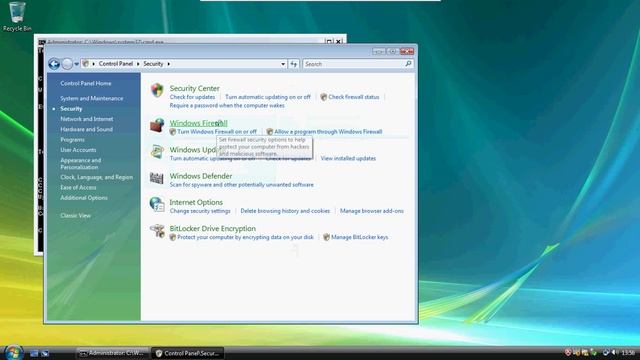This screenshot has height=360, width=640.
Task: Select User Accounts in sidebar
Action: pyautogui.click(x=78, y=150)
